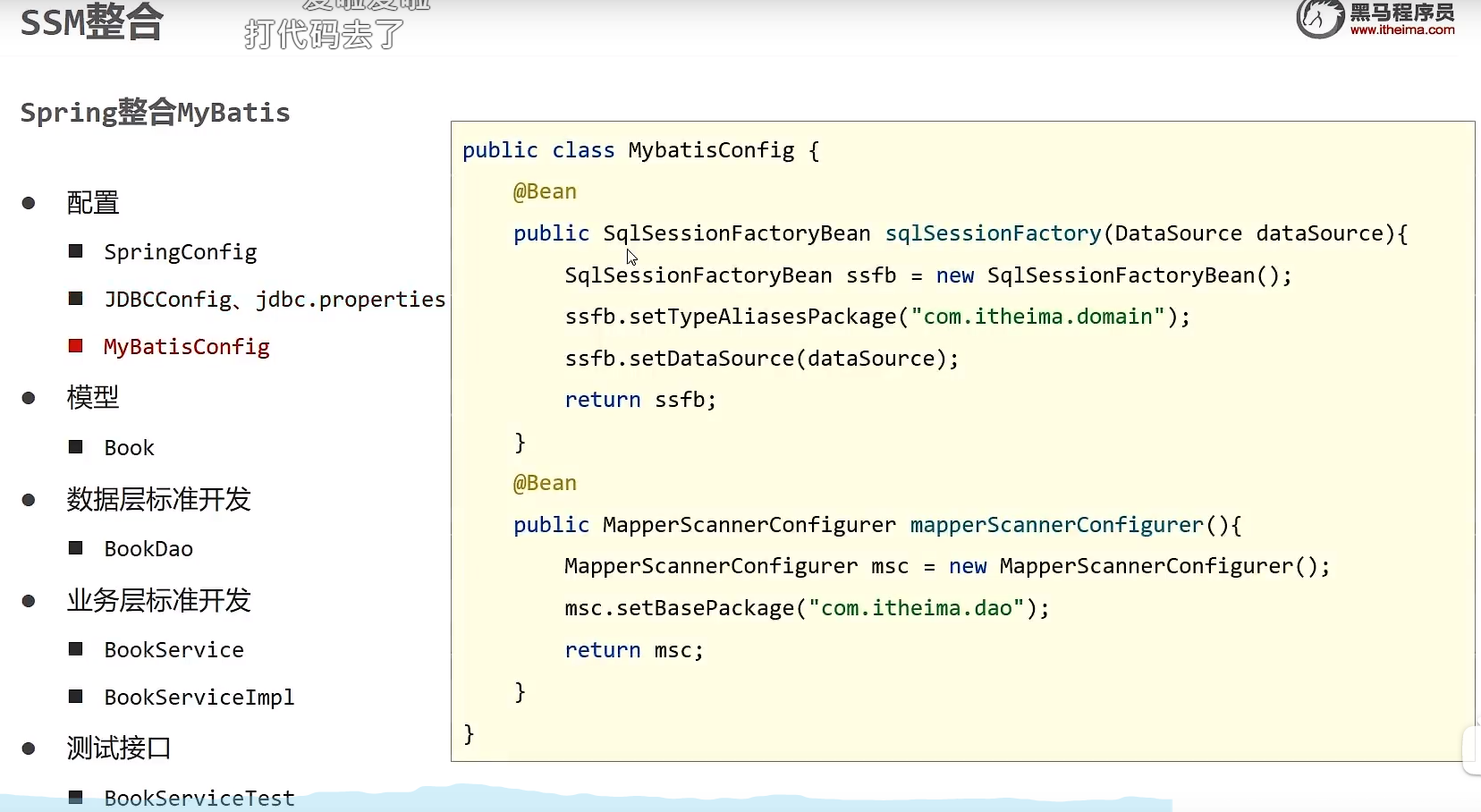
Task: Select the BookService list item
Action: tap(174, 650)
